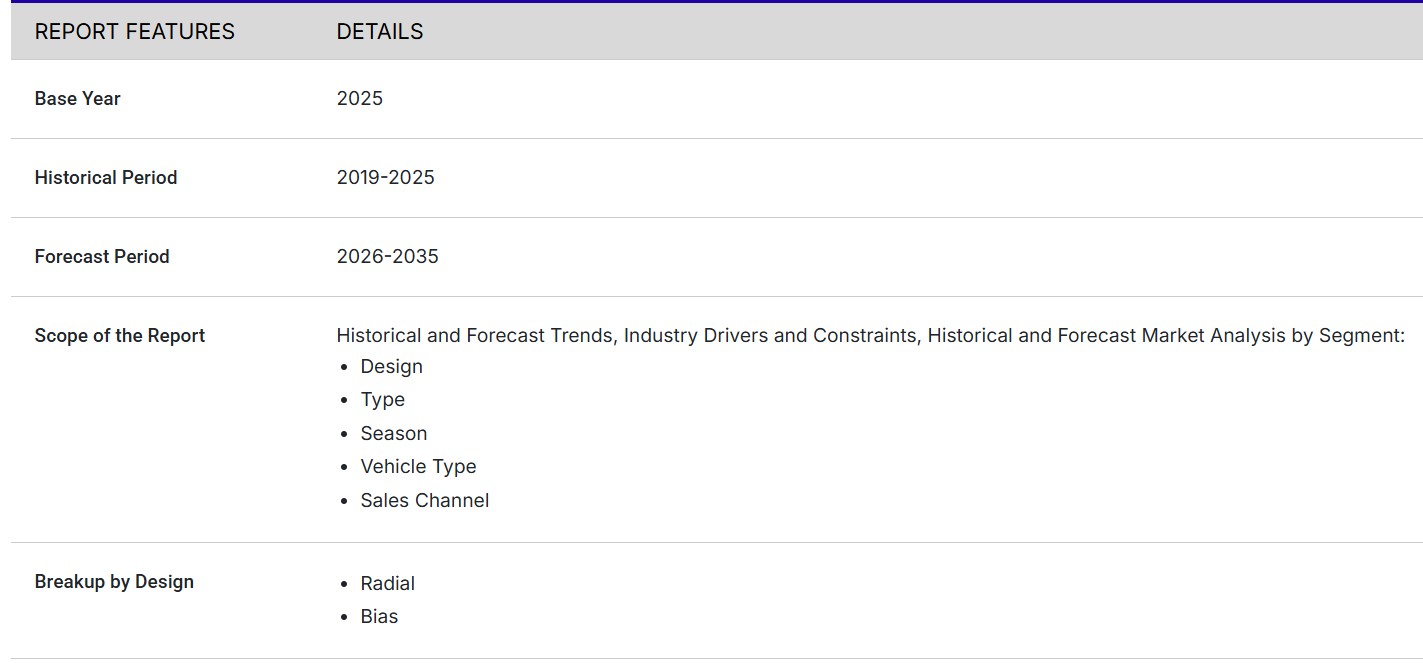Click 'Market Analysis by Segment' text
The image size is (1423, 663).
point(1270,335)
